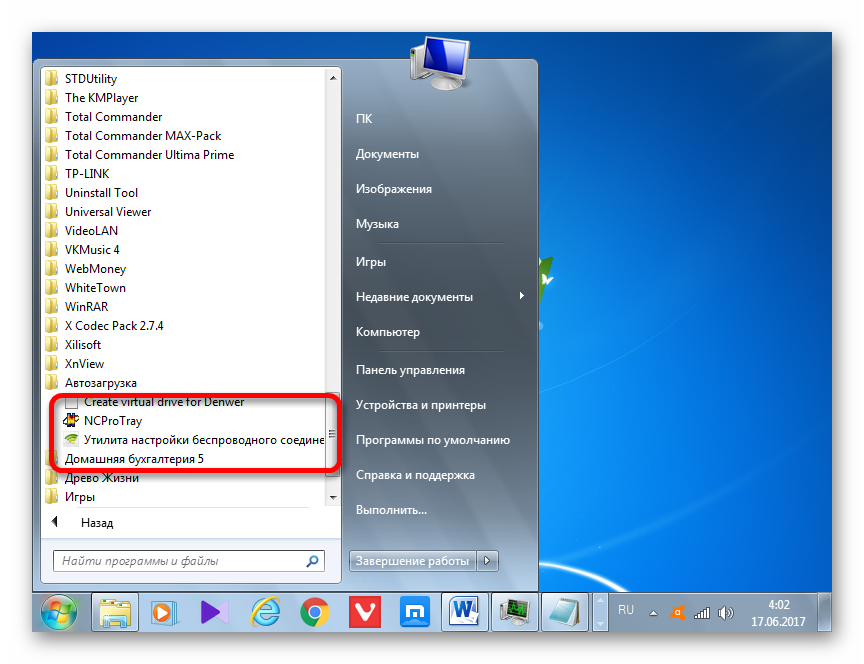
Task: Open Create virtual drive for Denwer
Action: [x=154, y=402]
